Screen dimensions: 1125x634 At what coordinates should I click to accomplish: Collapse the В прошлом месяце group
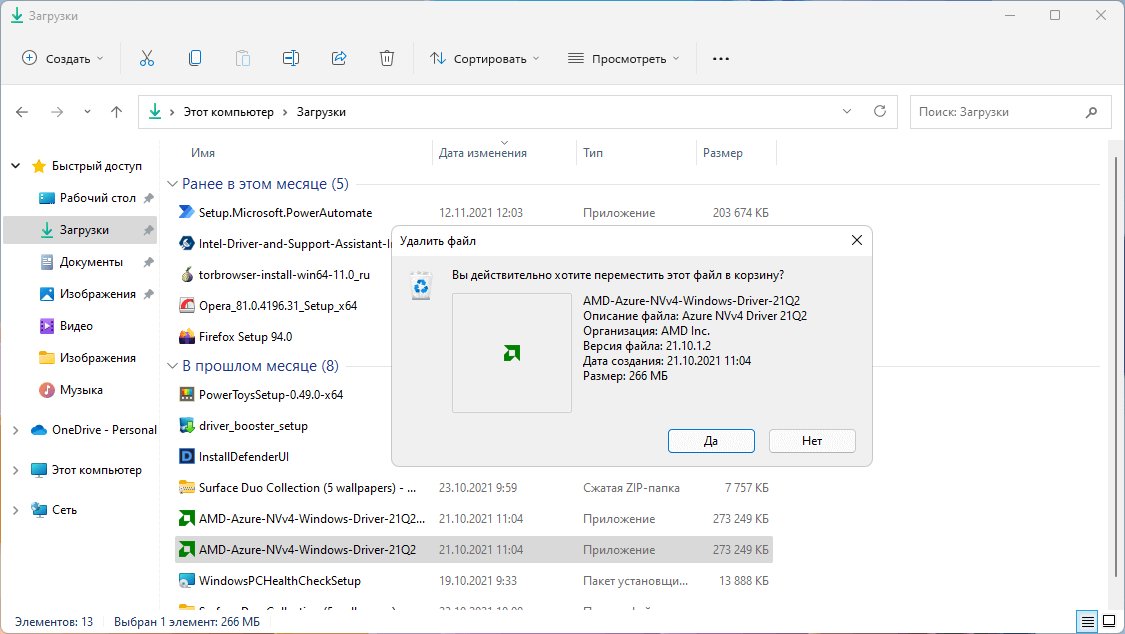(x=172, y=366)
